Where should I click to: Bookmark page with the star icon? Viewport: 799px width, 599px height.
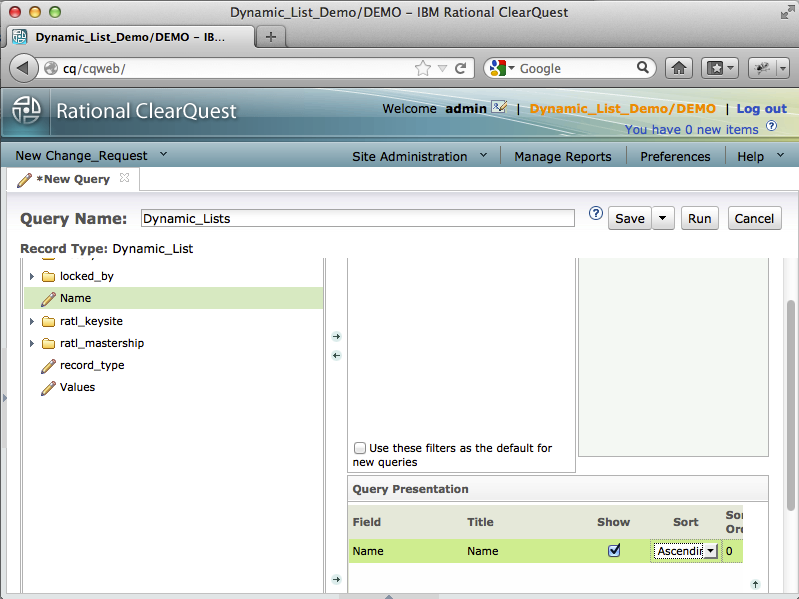pos(423,68)
